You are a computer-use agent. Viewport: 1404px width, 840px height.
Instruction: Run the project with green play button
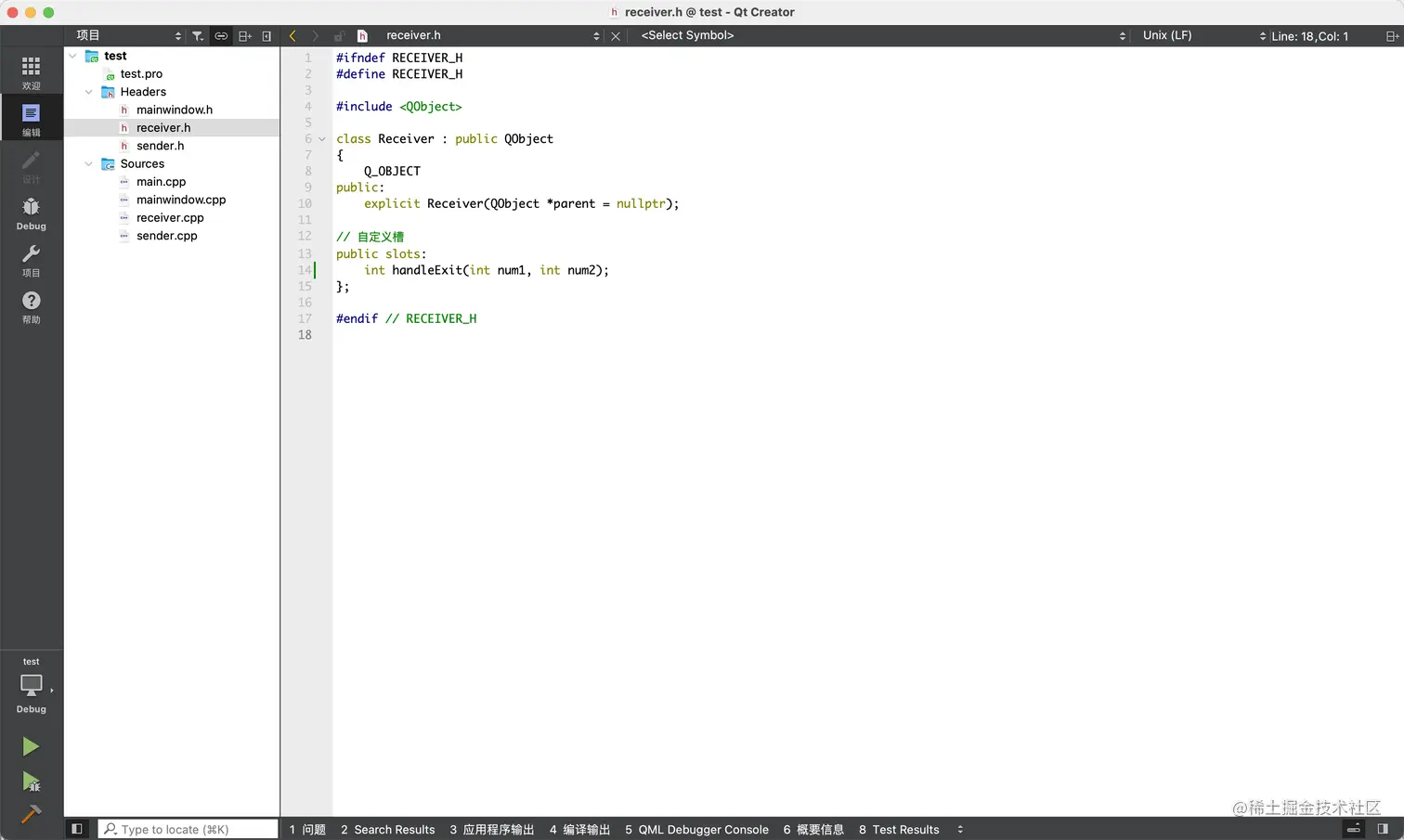point(31,746)
